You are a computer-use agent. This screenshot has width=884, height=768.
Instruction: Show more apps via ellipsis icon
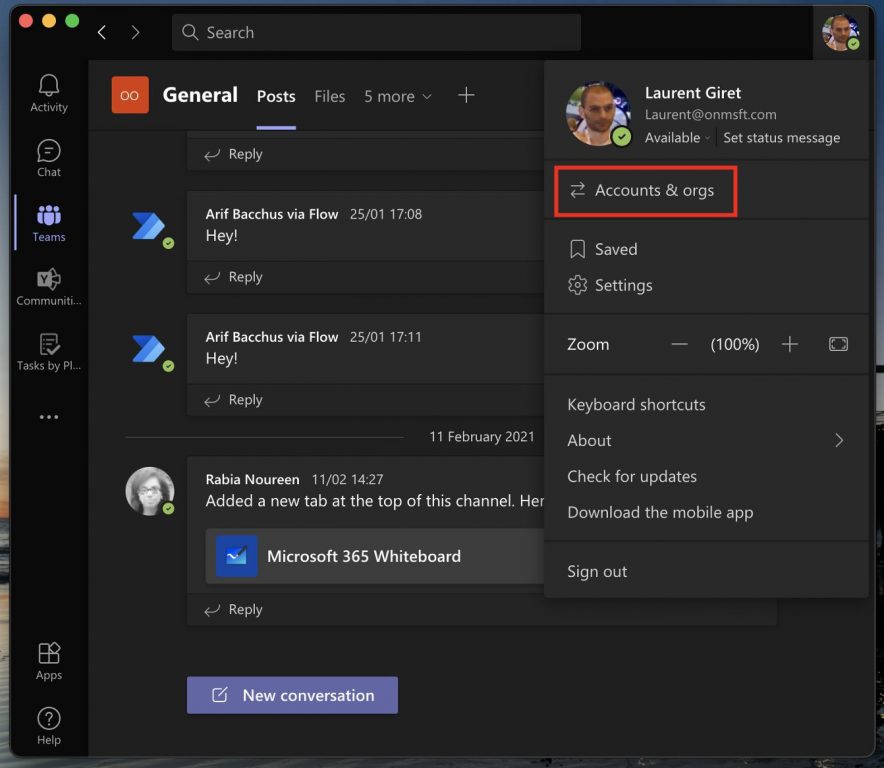point(48,417)
